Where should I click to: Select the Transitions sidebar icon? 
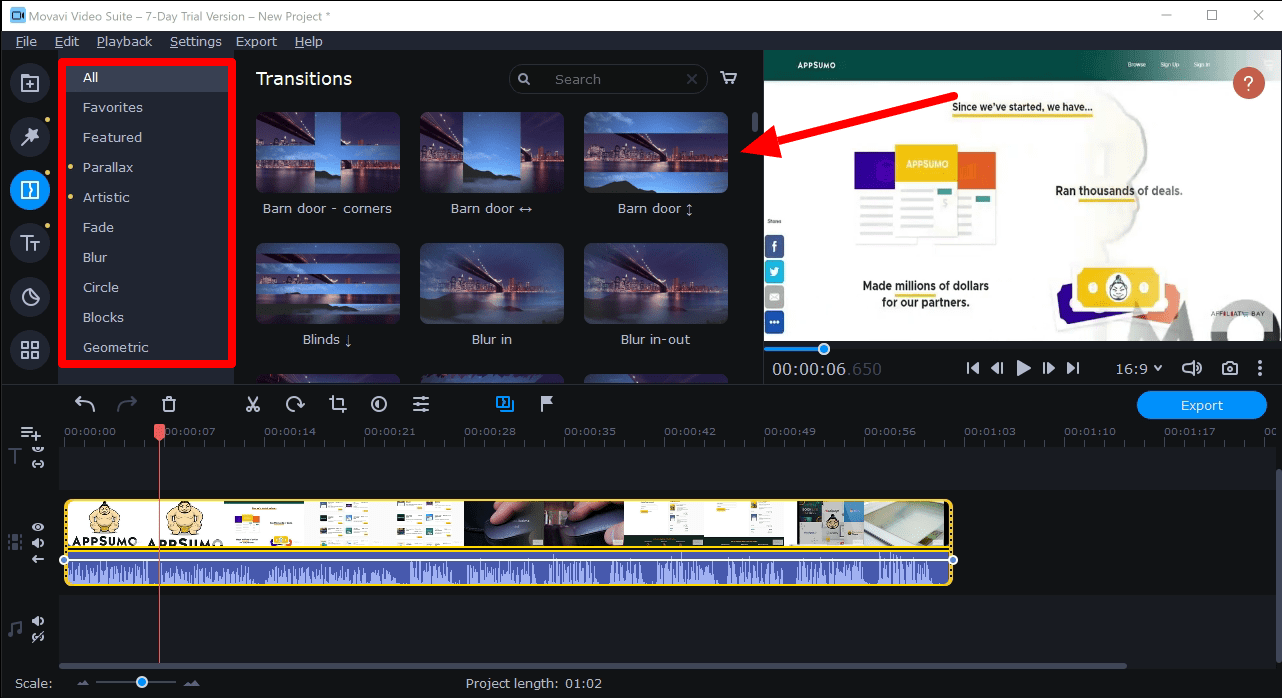pos(30,189)
